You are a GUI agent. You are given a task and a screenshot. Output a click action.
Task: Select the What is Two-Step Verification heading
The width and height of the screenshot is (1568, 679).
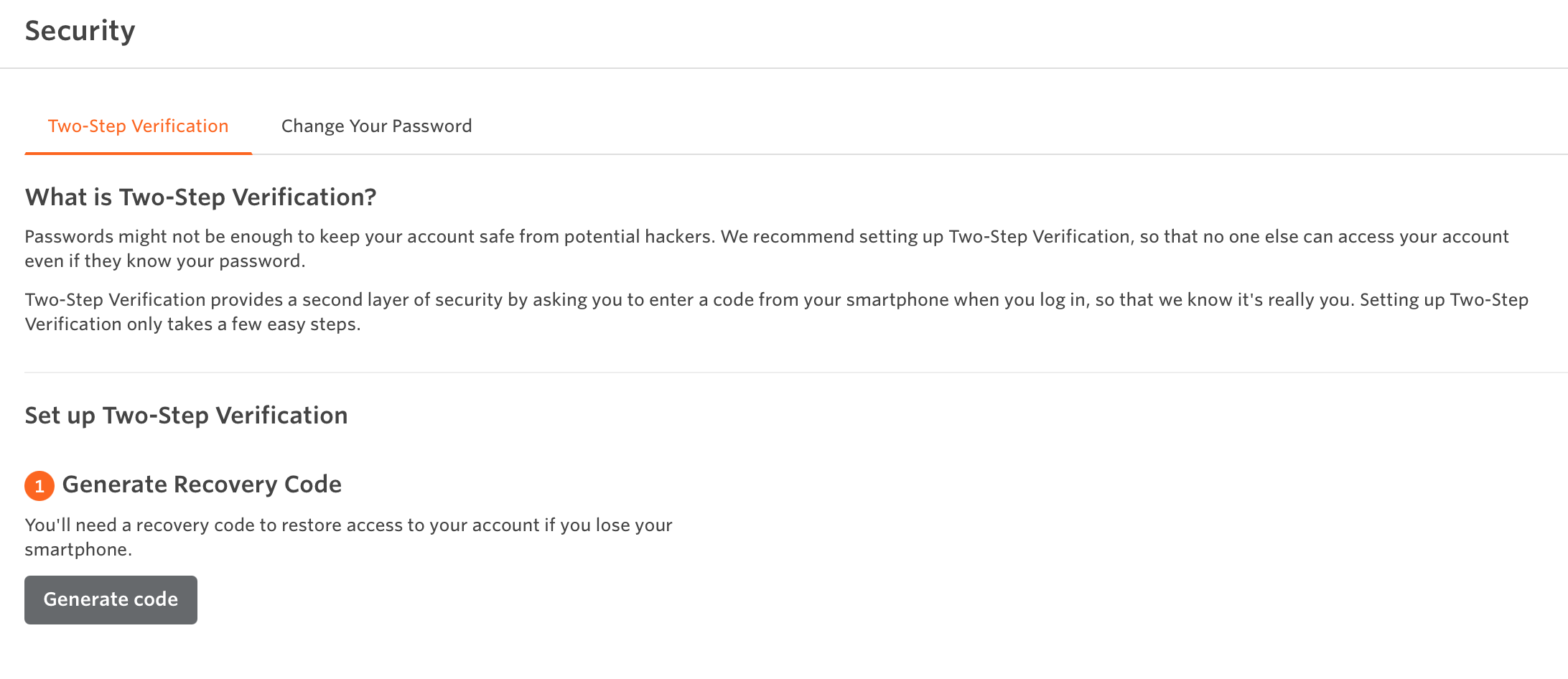[x=200, y=196]
